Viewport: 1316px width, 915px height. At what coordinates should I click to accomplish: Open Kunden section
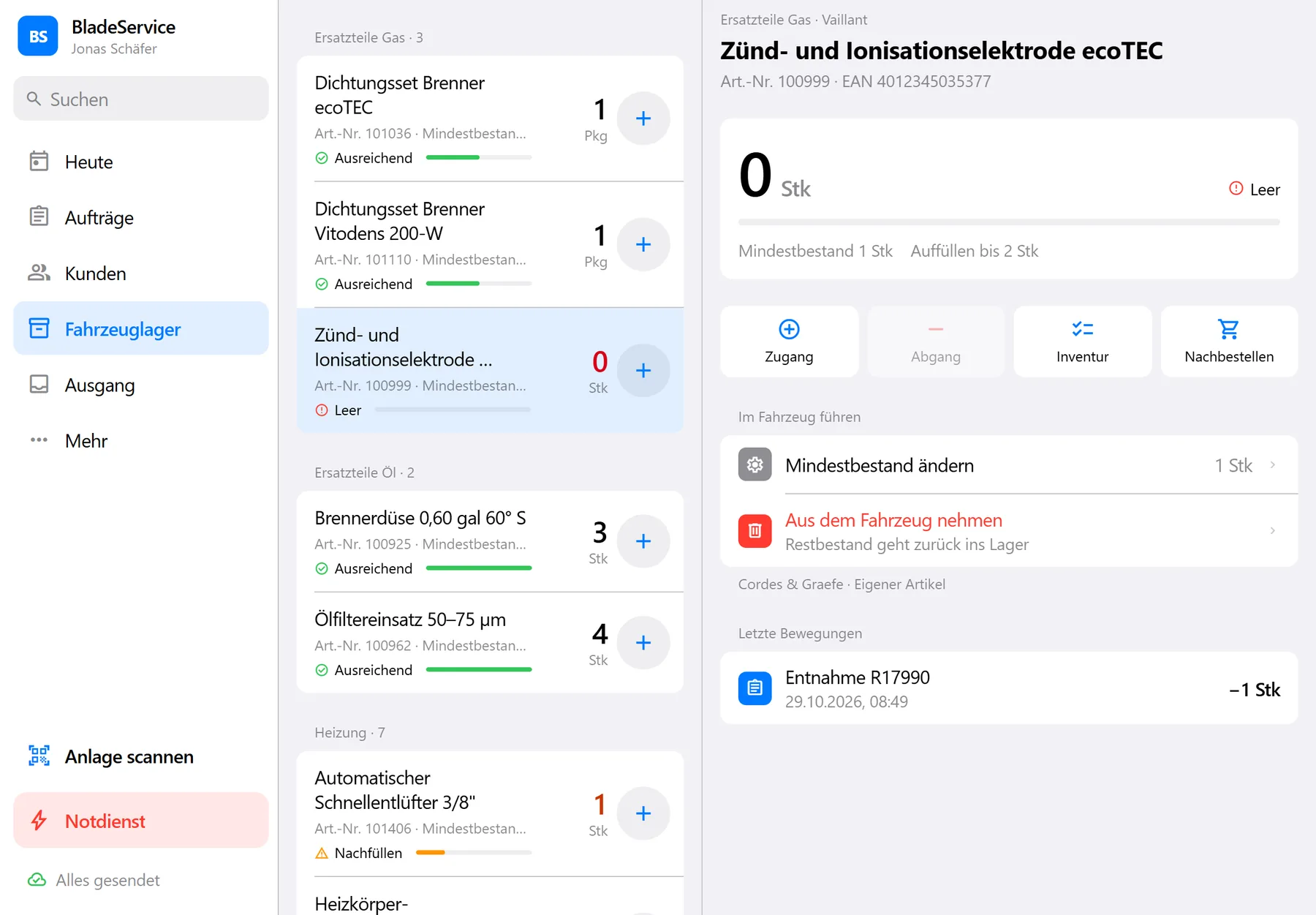pyautogui.click(x=141, y=273)
